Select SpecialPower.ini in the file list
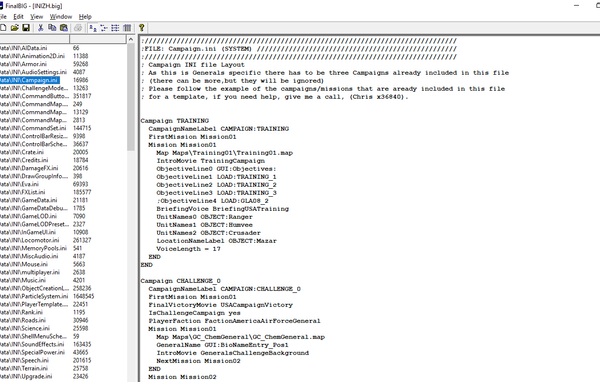Viewport: 600px width, 382px height. pos(33,353)
